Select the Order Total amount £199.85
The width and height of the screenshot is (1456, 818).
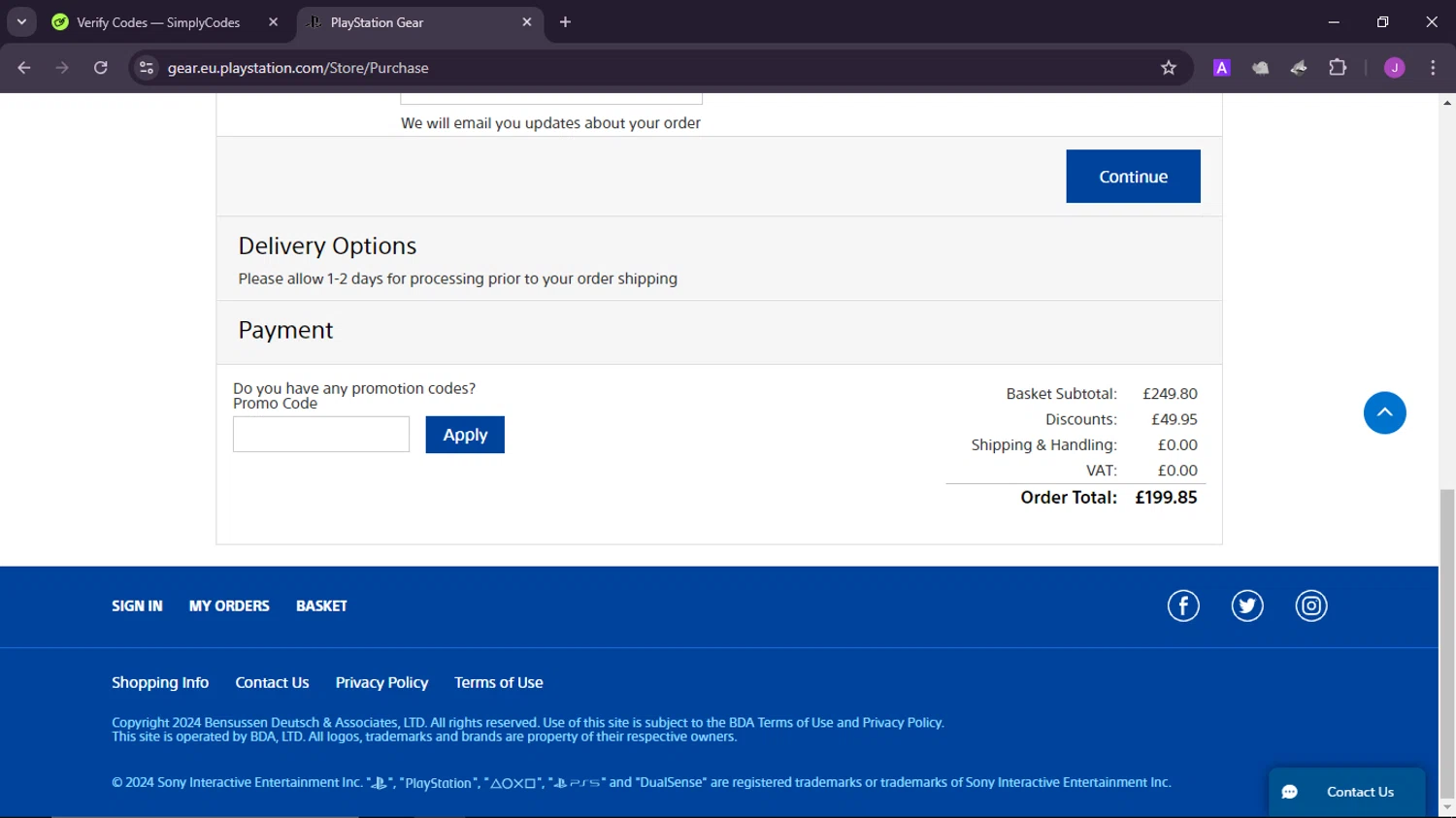(1166, 498)
